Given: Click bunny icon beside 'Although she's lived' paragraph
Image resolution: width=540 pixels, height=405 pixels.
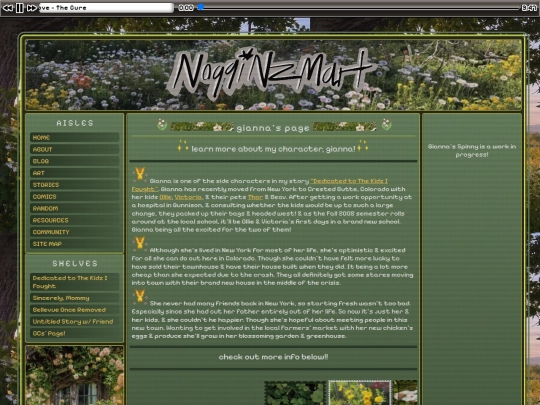Looking at the screenshot, I should (140, 243).
